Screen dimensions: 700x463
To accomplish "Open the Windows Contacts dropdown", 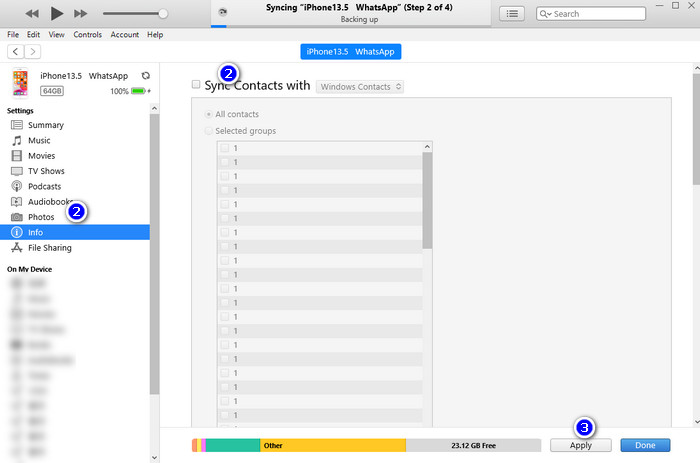I will click(x=360, y=87).
